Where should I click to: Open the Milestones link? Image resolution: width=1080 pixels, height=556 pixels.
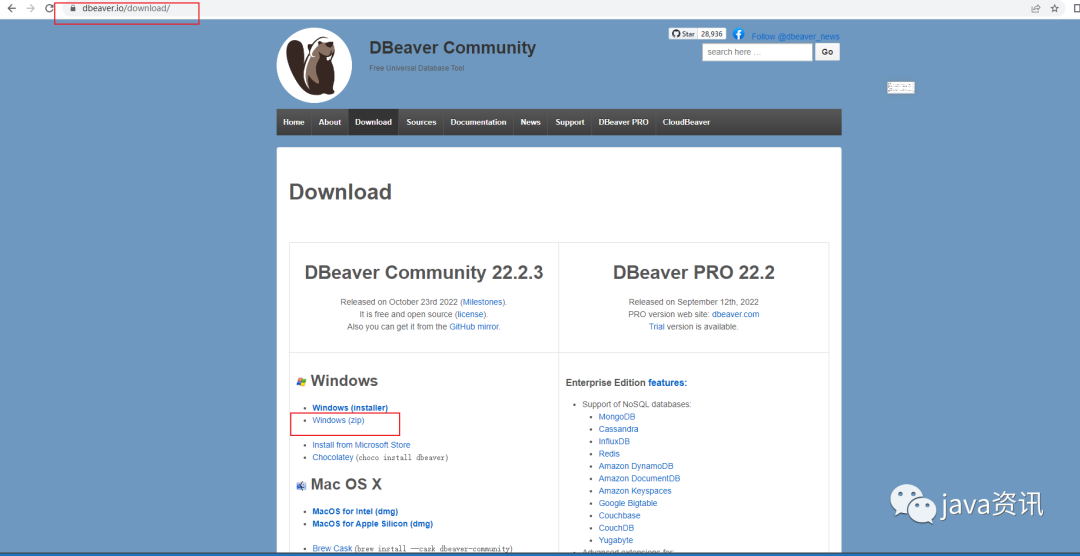483,302
